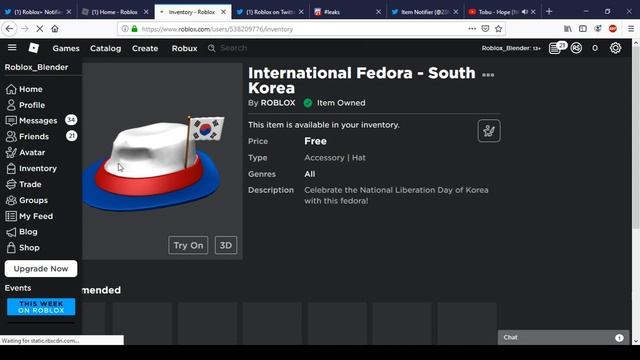Open Groups in the sidebar
Screen dimensions: 640x360
coord(27,200)
